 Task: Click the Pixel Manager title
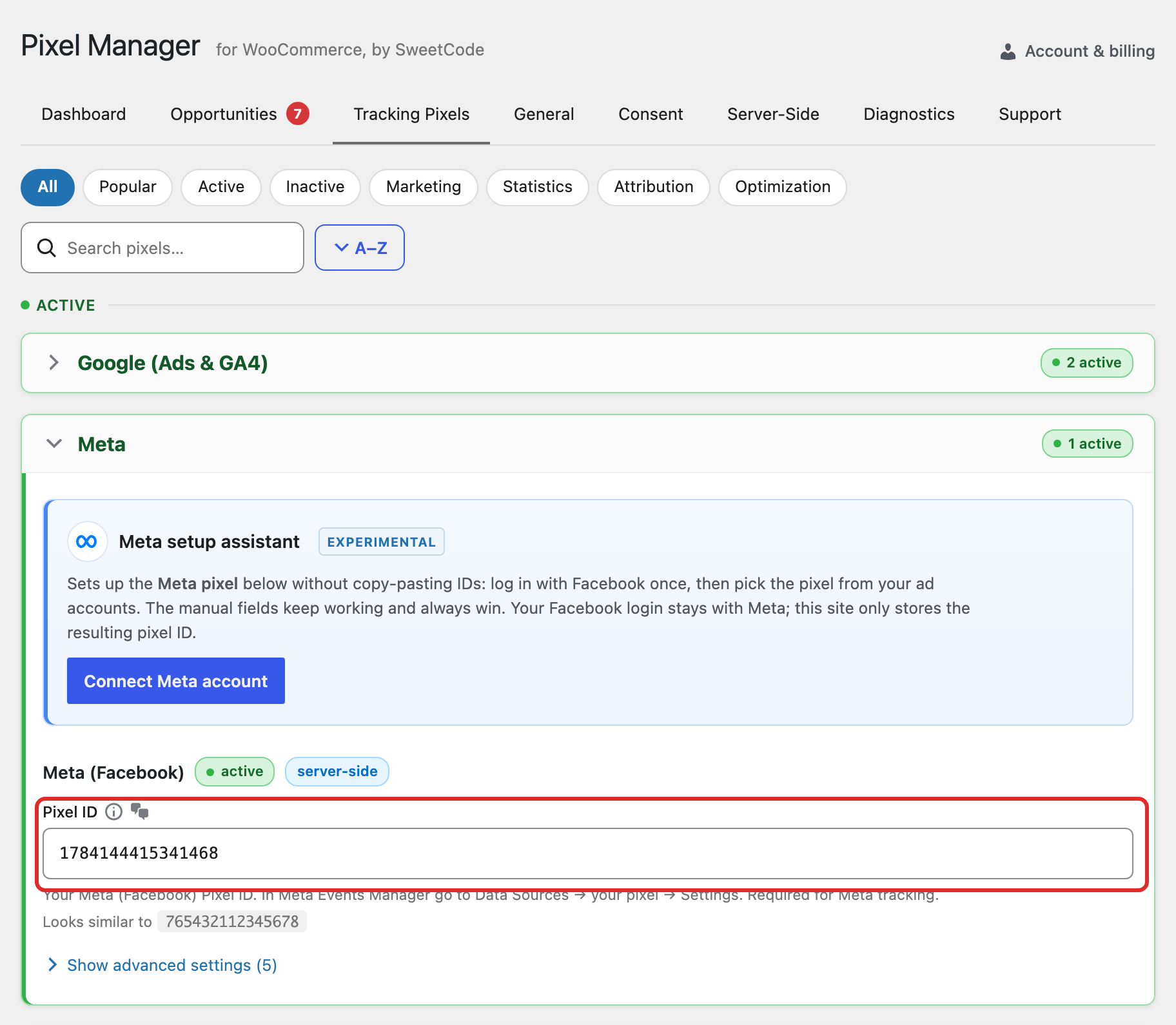tap(111, 46)
